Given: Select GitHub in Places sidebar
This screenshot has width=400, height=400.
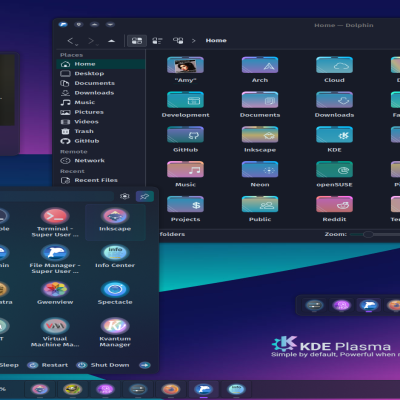Looking at the screenshot, I should tap(101, 141).
